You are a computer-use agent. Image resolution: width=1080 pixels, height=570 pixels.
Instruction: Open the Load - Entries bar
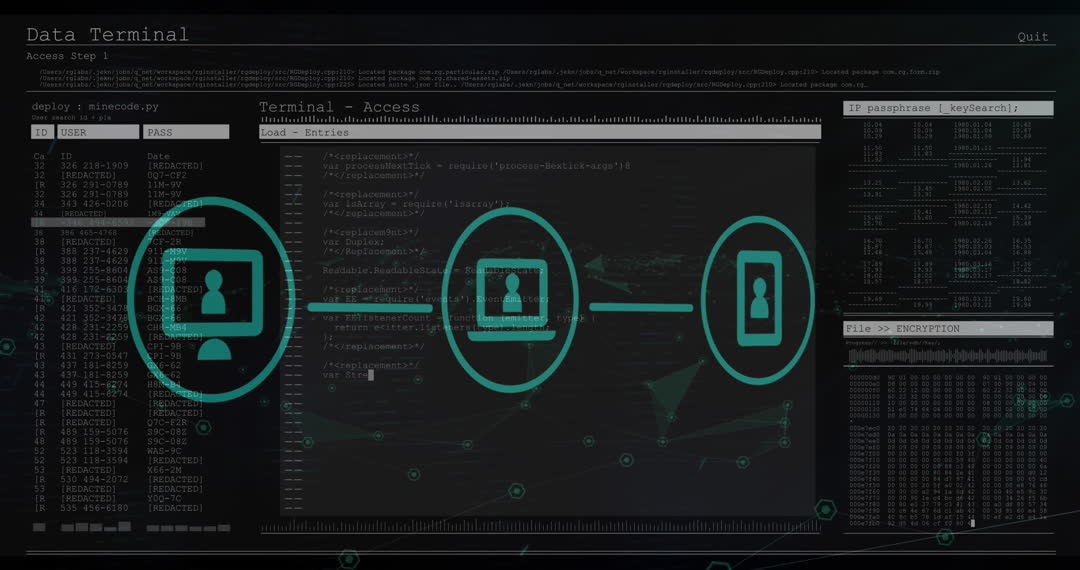click(540, 132)
